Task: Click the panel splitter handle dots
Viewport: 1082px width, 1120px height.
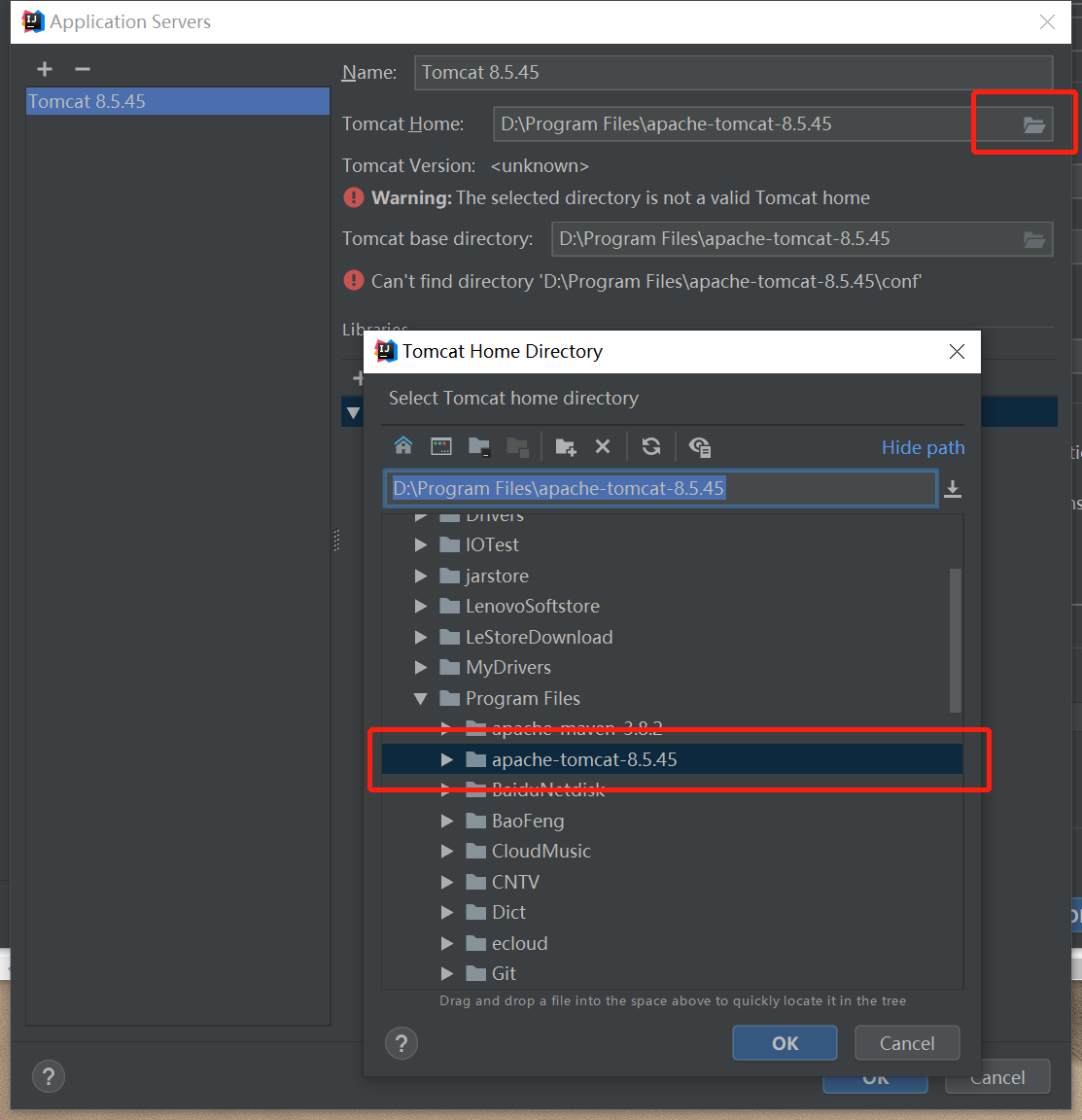Action: (x=336, y=540)
